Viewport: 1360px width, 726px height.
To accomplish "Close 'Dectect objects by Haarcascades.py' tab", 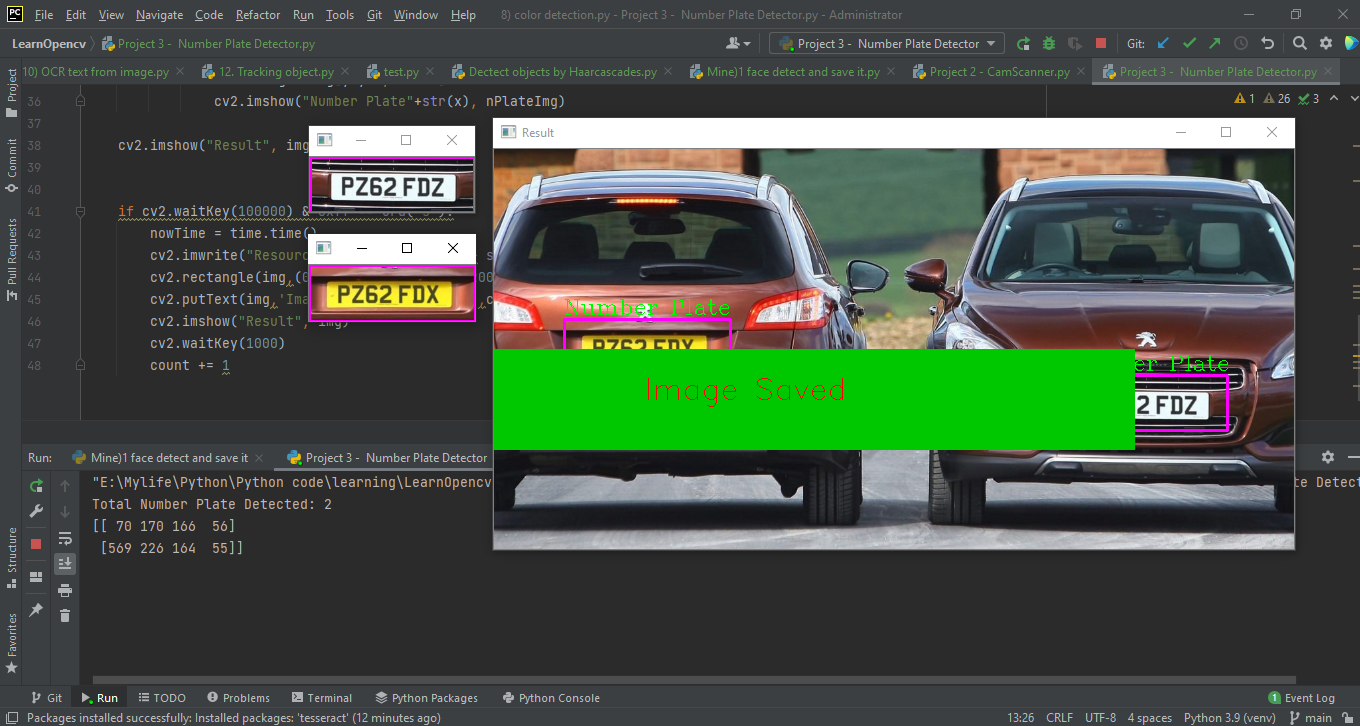I will click(x=667, y=72).
